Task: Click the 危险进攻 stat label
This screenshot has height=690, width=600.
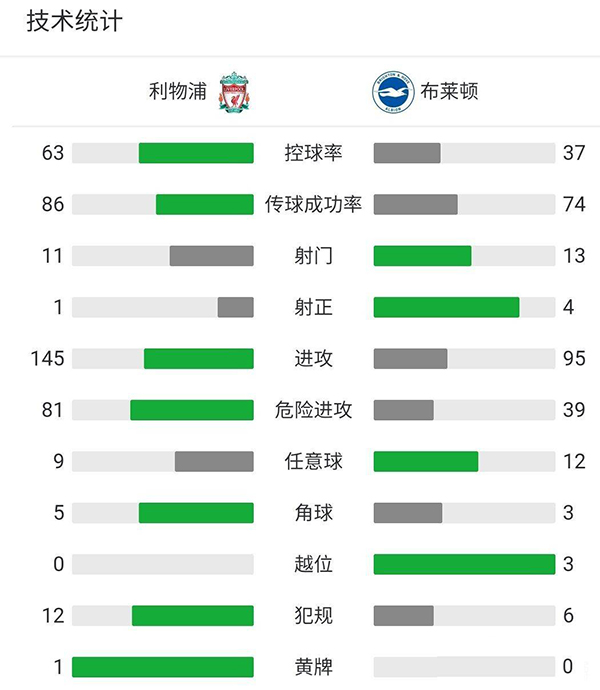Action: pyautogui.click(x=313, y=410)
